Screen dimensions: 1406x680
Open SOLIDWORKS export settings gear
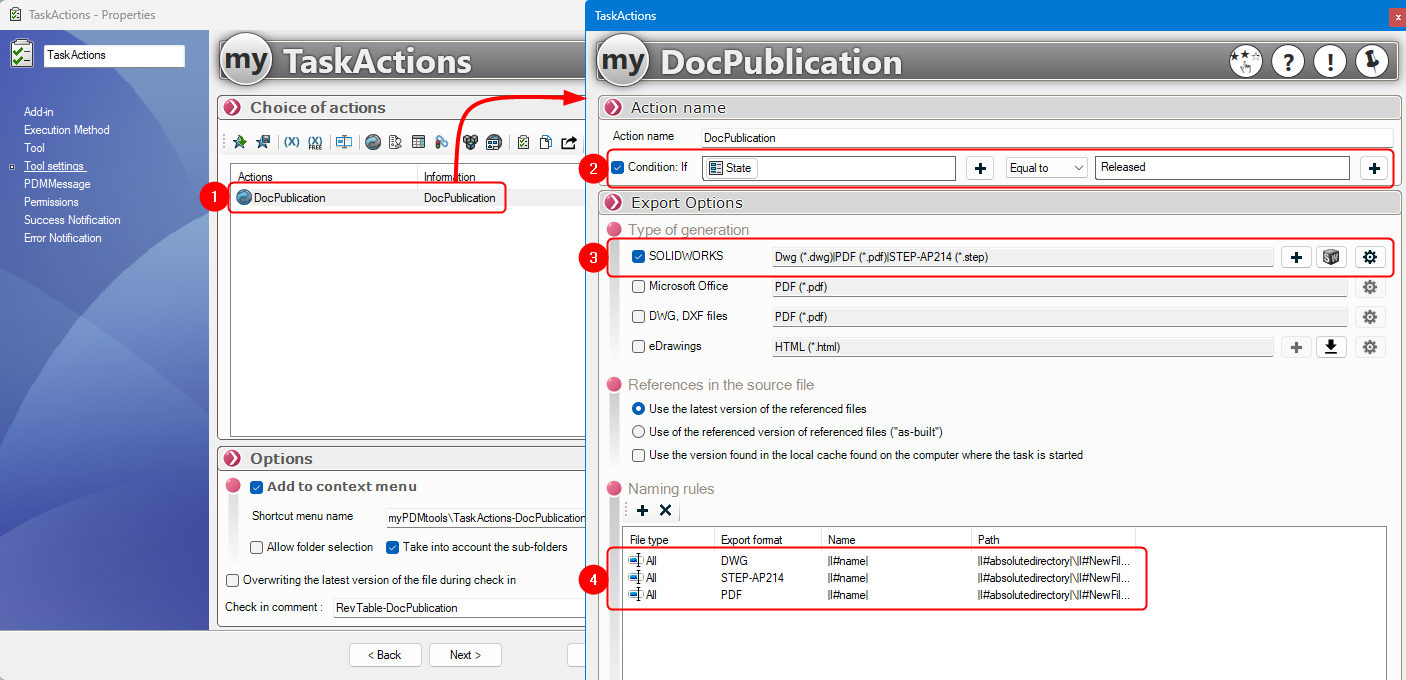pos(1370,257)
